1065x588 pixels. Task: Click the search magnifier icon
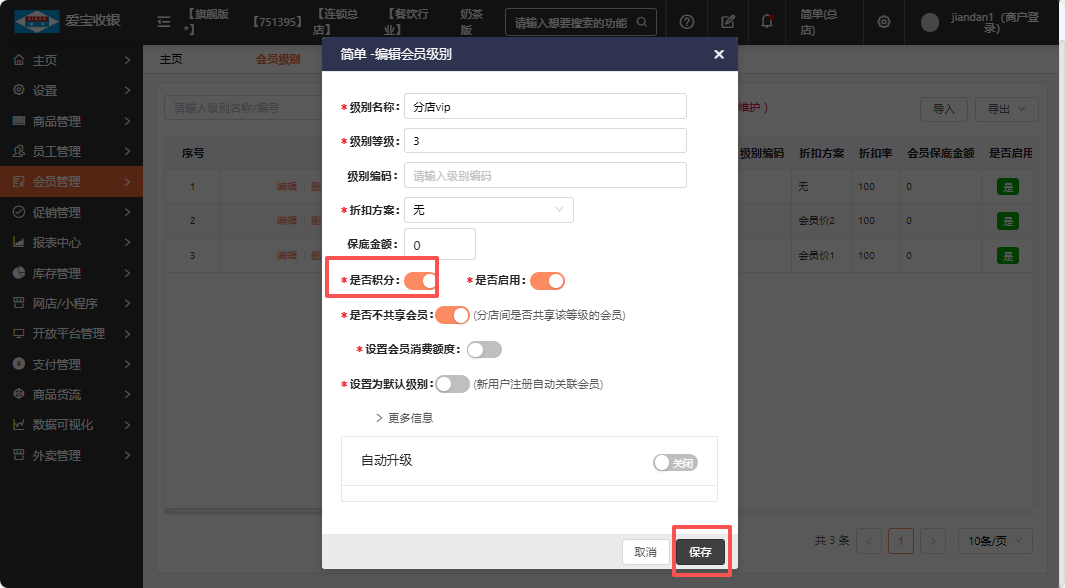(x=641, y=21)
